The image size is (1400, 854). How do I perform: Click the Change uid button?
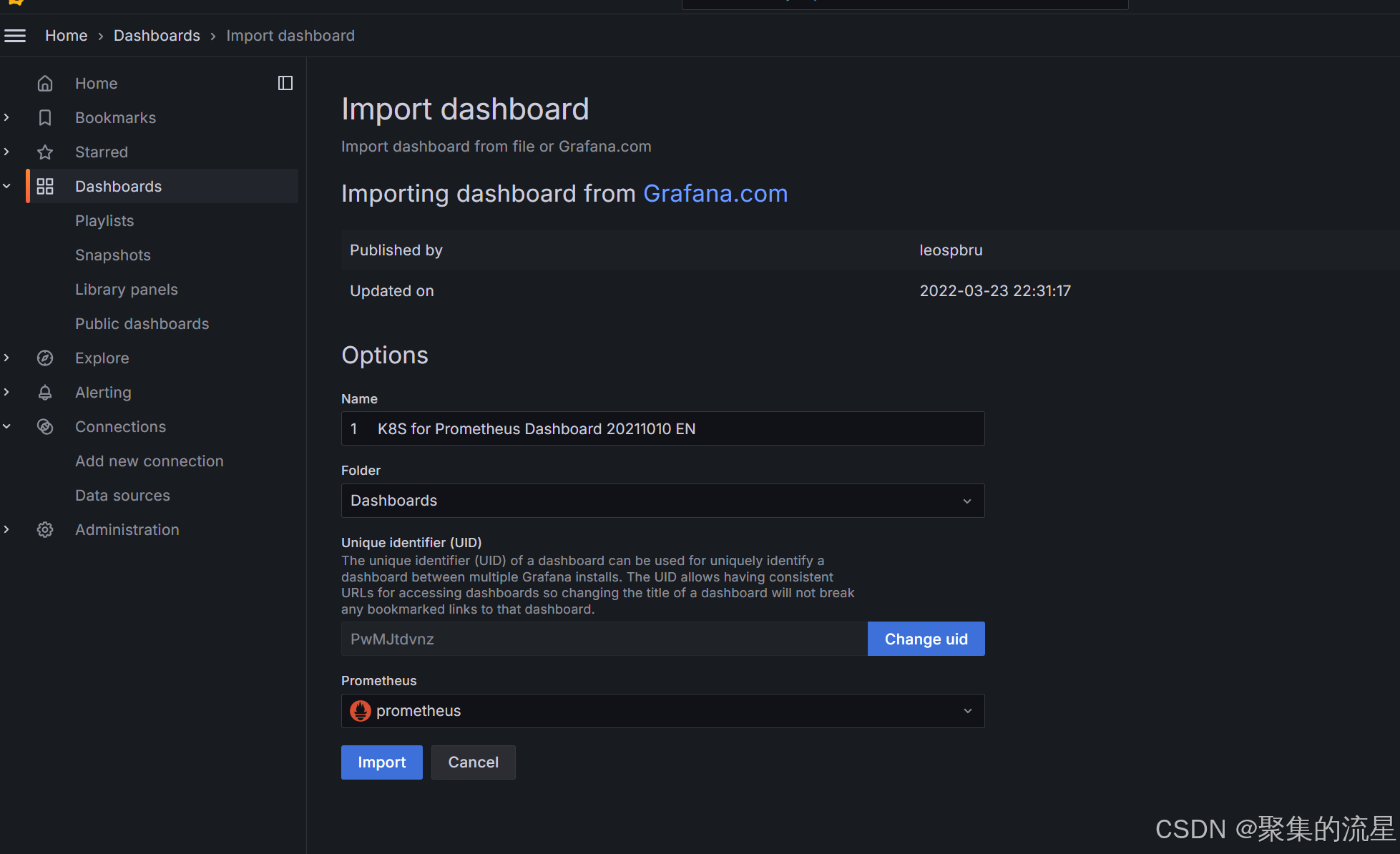(x=926, y=639)
